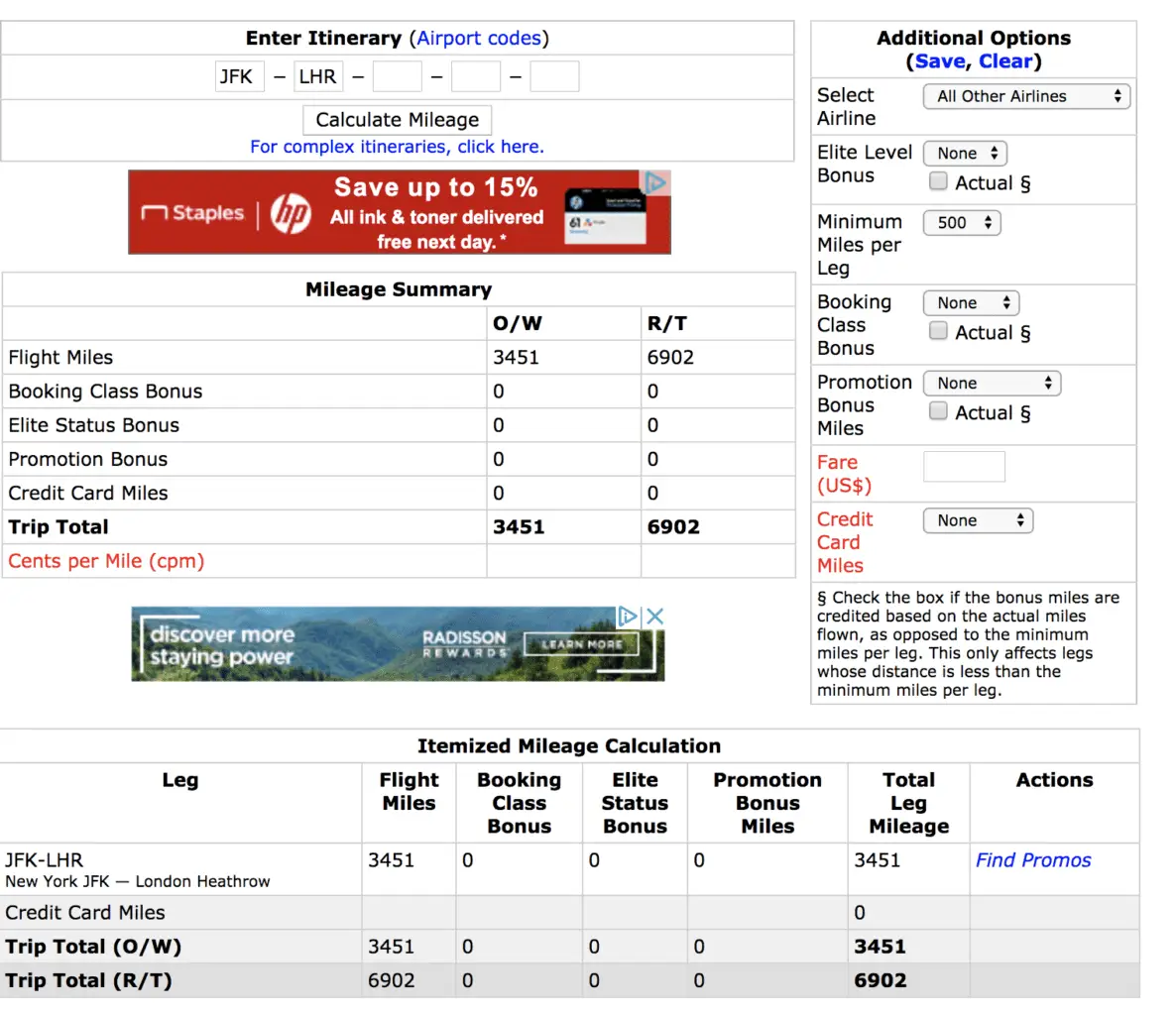Click the AdChoices icon on Staples ad
Screen dimensions: 1176x1015
(x=655, y=182)
